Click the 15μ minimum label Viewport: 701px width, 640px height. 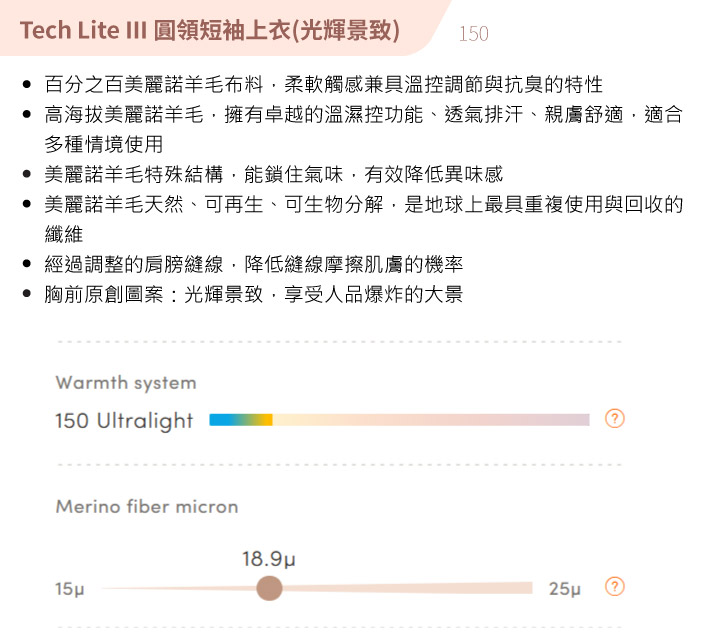coord(69,589)
